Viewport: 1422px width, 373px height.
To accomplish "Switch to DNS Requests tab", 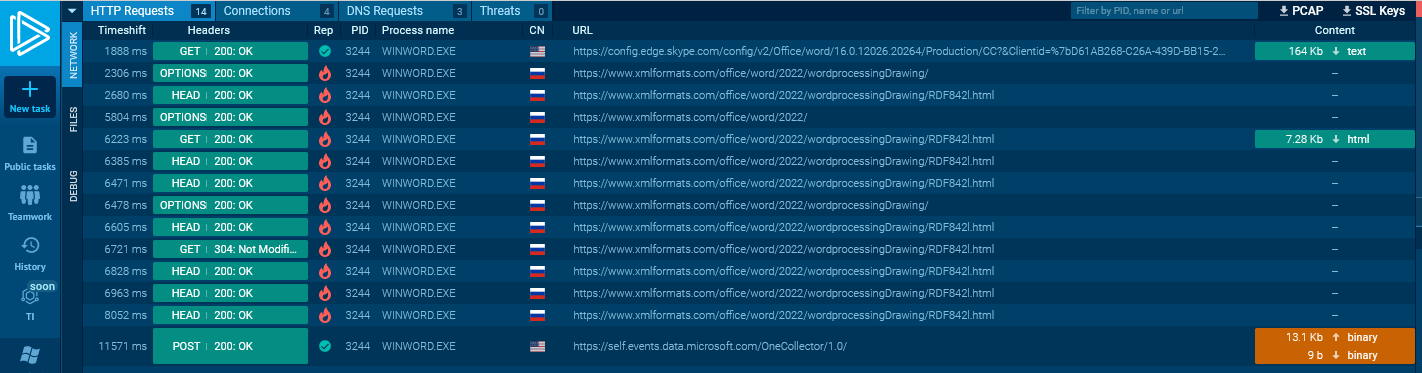I will coord(405,11).
